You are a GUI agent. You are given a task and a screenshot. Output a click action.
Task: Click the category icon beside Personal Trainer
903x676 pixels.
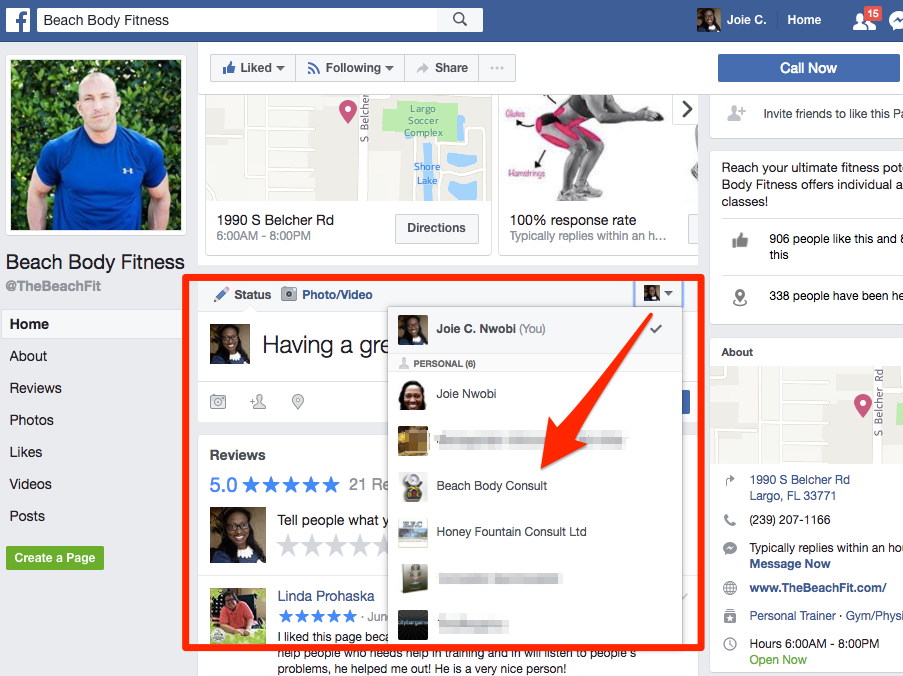730,616
